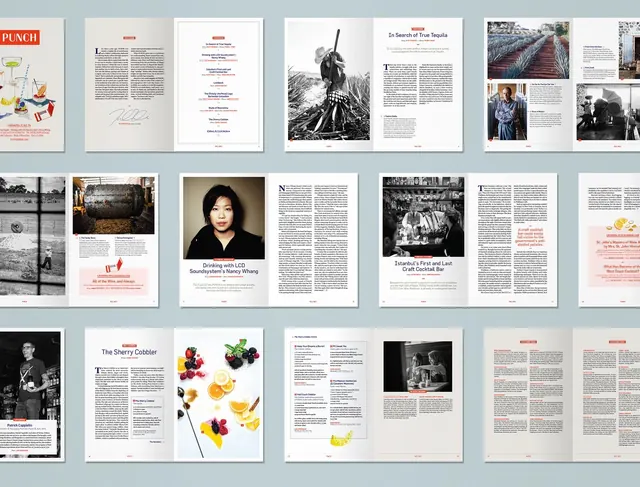
Task: Select the black-and-white agave harvester photo
Action: pyautogui.click(x=329, y=81)
